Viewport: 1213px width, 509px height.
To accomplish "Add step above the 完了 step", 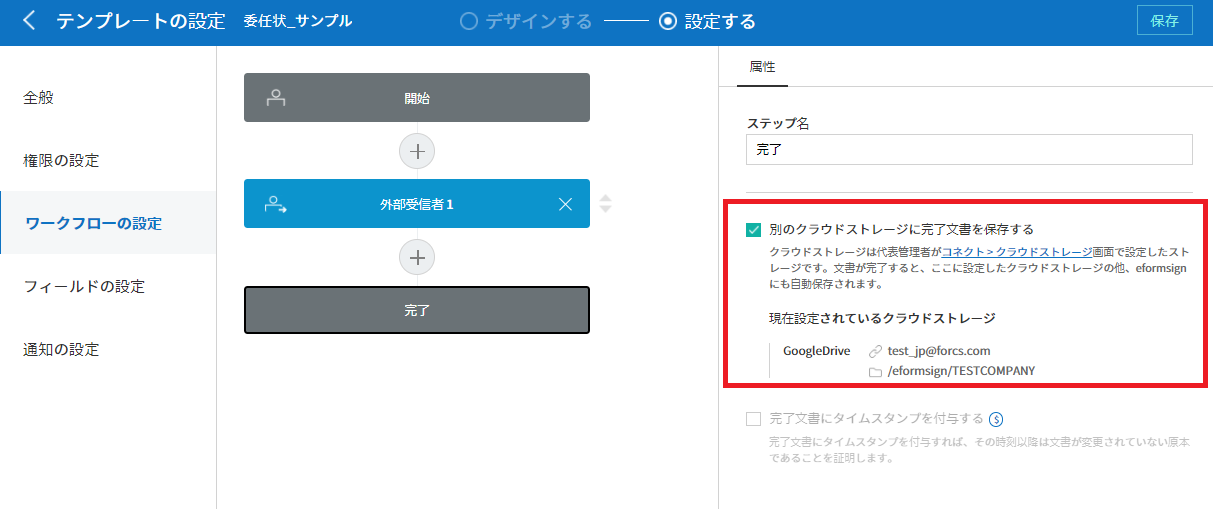I will pos(417,257).
